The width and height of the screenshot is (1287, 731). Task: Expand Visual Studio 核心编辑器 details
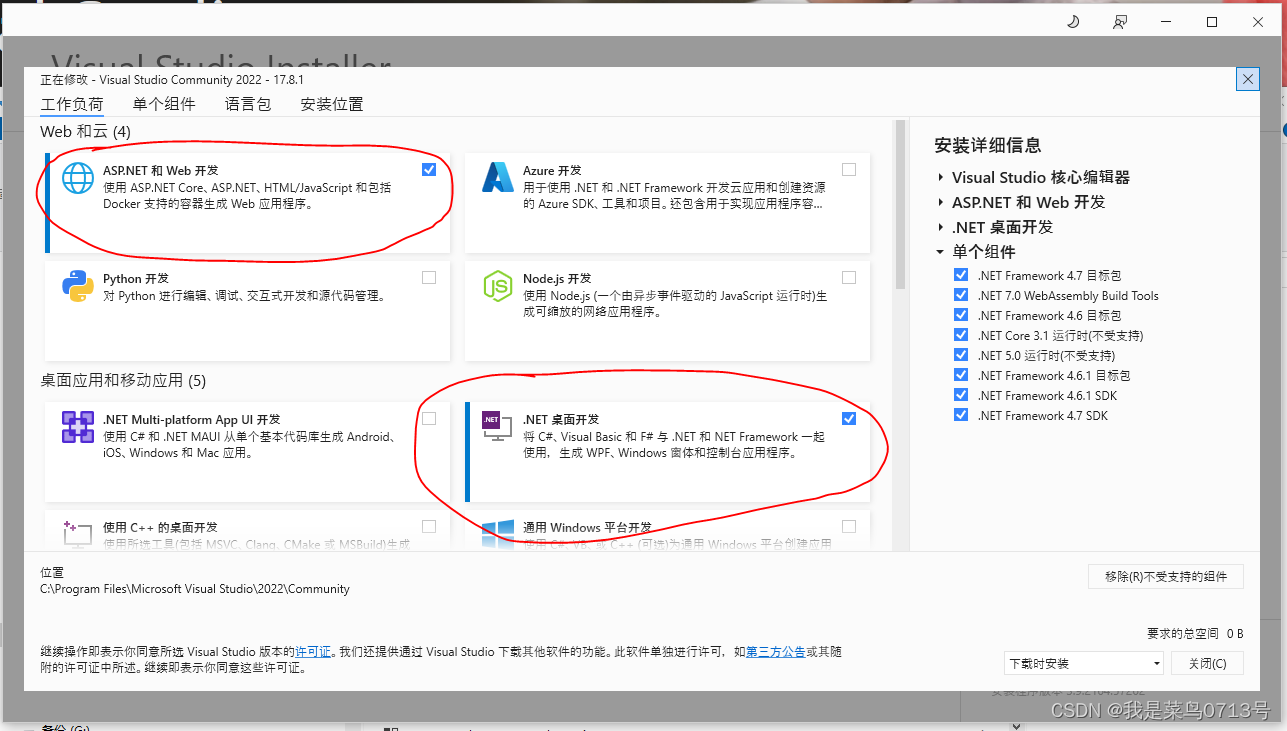click(x=941, y=177)
